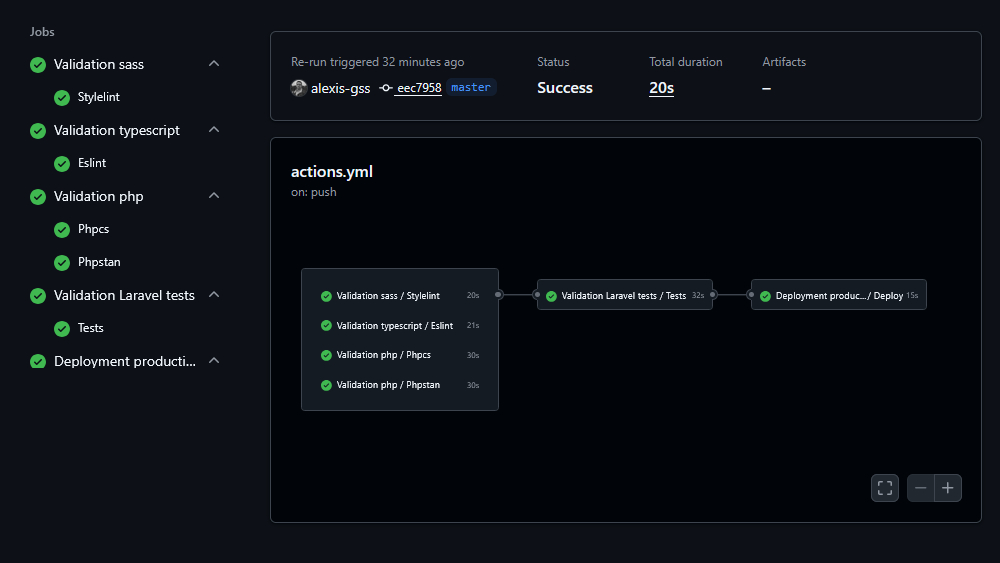1000x563 pixels.
Task: Zoom out the workflow graph
Action: coord(920,488)
